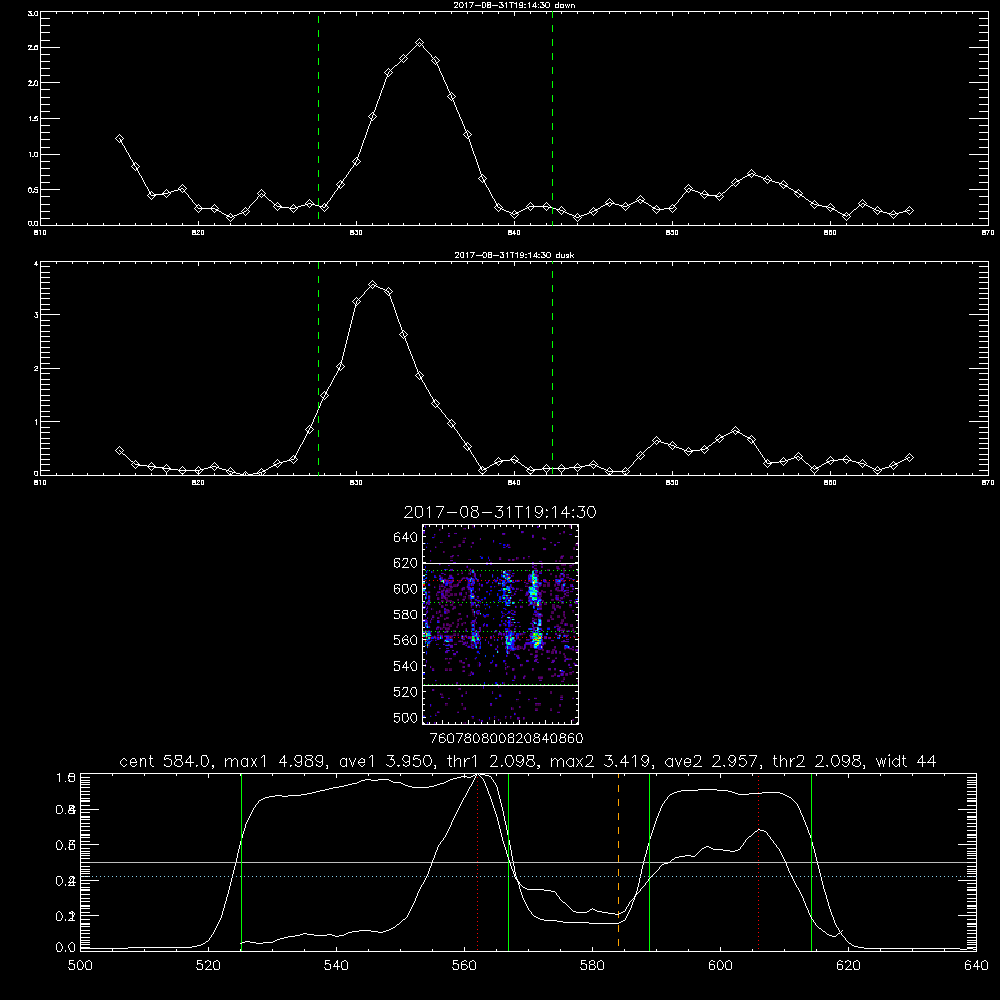Click the 520 label on the bottom plot x-axis

tap(208, 966)
